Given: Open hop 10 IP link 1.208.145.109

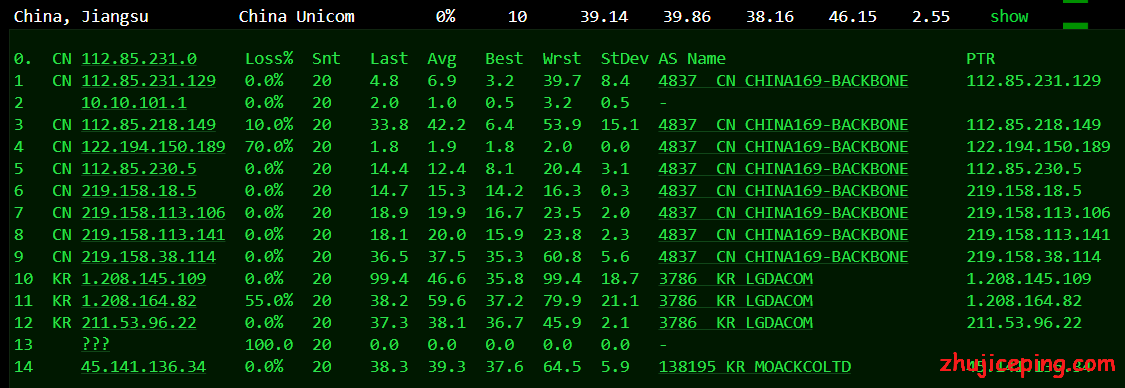Looking at the screenshot, I should pos(143,279).
